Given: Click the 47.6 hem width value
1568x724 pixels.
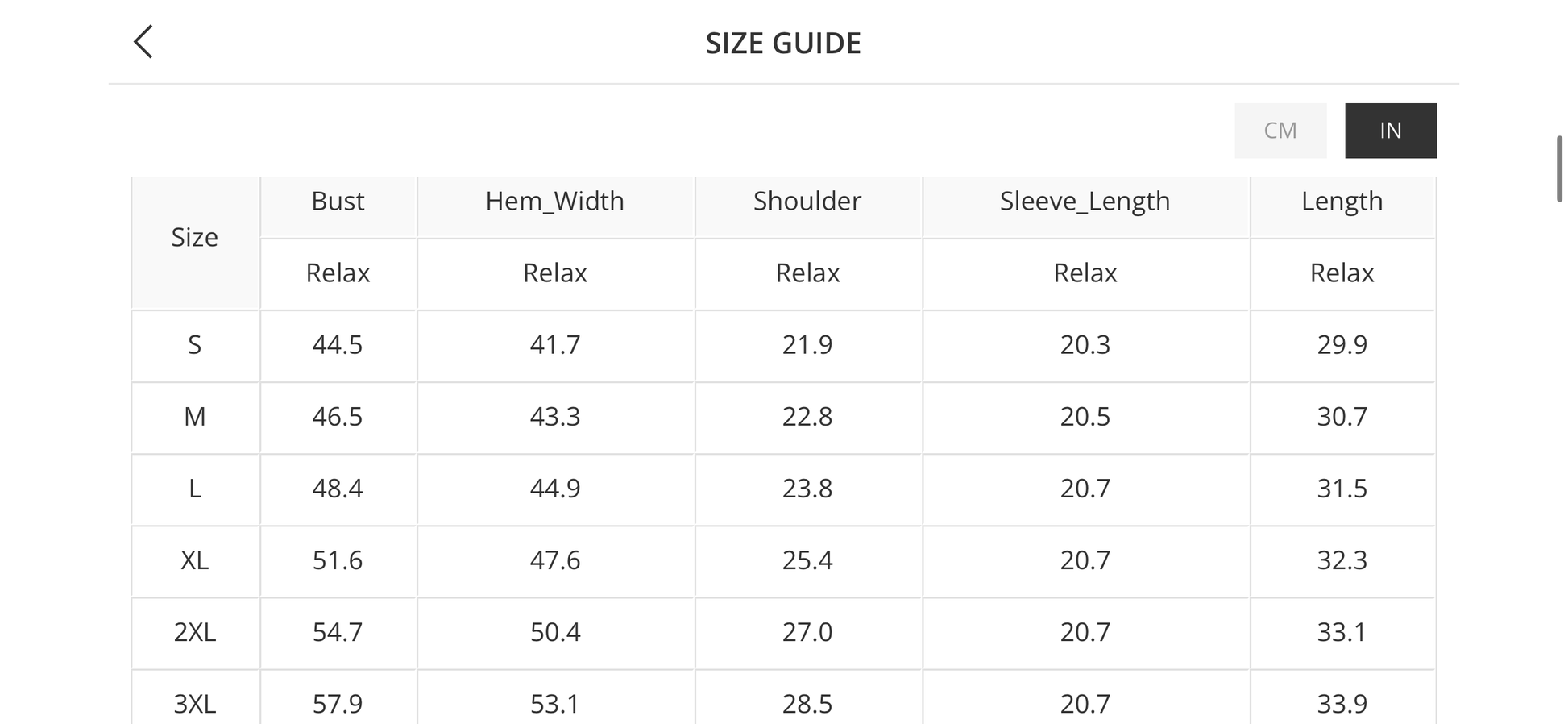Looking at the screenshot, I should click(x=554, y=560).
